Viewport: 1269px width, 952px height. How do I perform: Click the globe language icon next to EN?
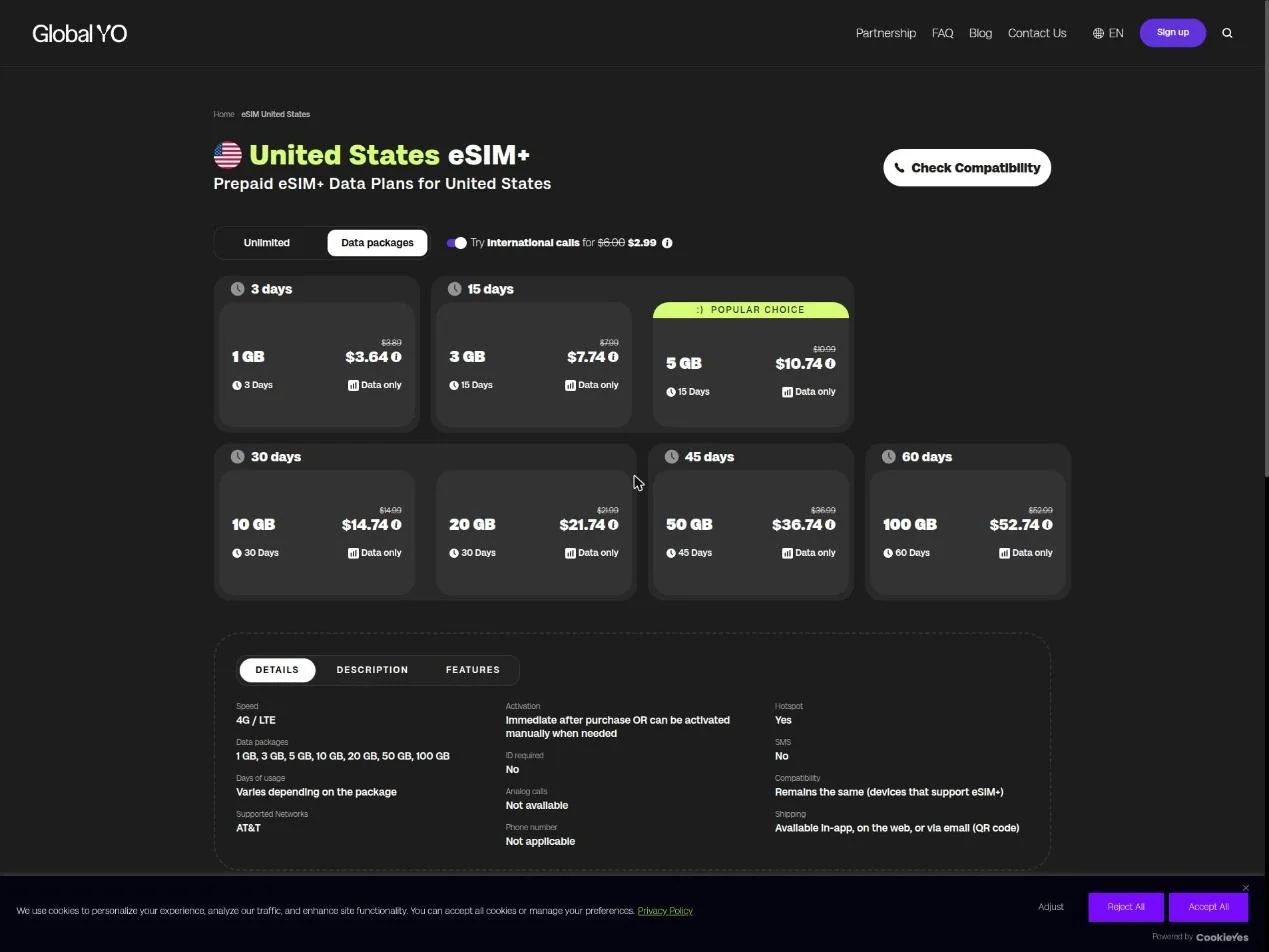[x=1098, y=33]
